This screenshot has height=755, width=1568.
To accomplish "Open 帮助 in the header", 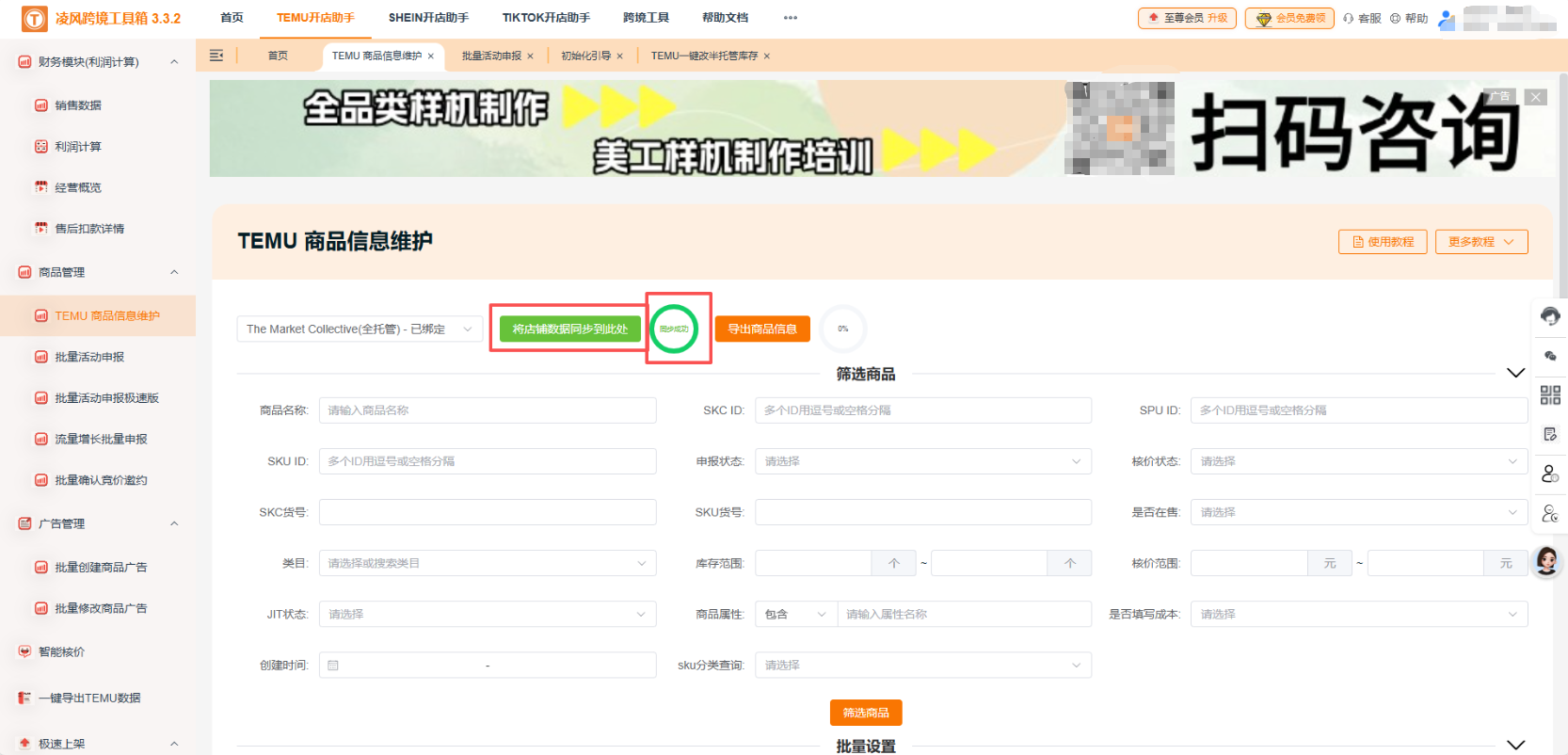I will (1409, 18).
